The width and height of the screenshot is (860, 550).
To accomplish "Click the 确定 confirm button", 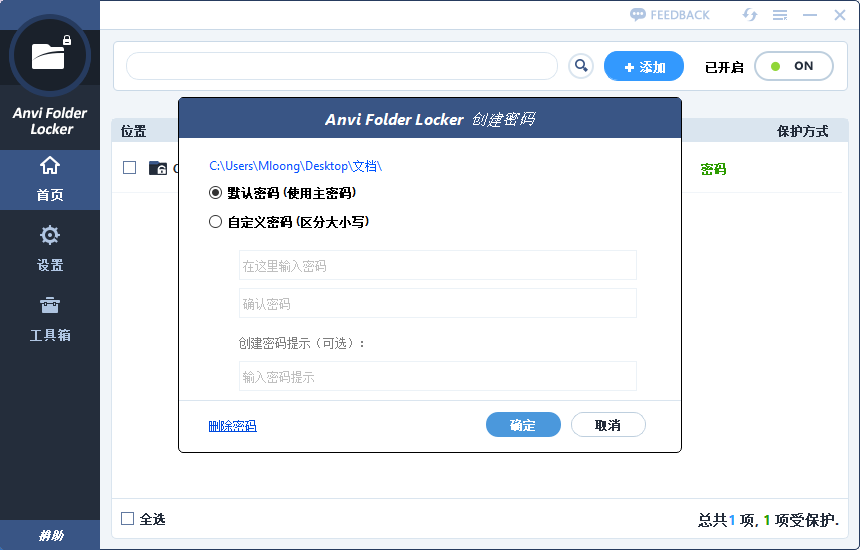I will click(523, 425).
